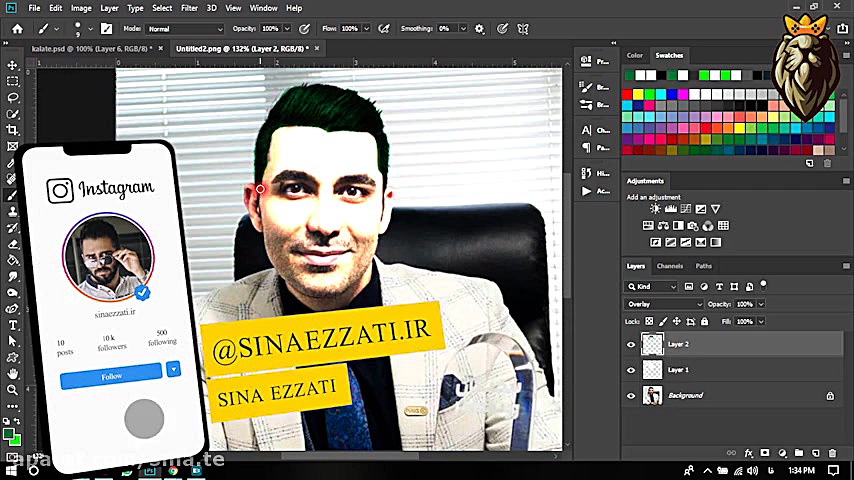854x480 pixels.
Task: Toggle visibility of the Background layer
Action: [x=630, y=396]
